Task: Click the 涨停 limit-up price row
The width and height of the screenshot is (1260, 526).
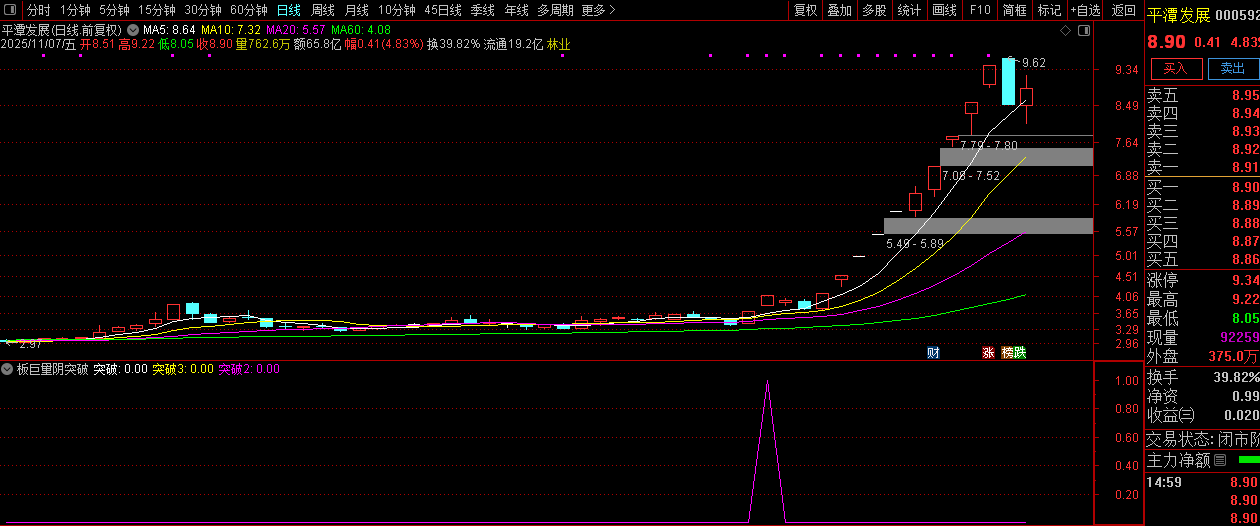Action: [1202, 280]
